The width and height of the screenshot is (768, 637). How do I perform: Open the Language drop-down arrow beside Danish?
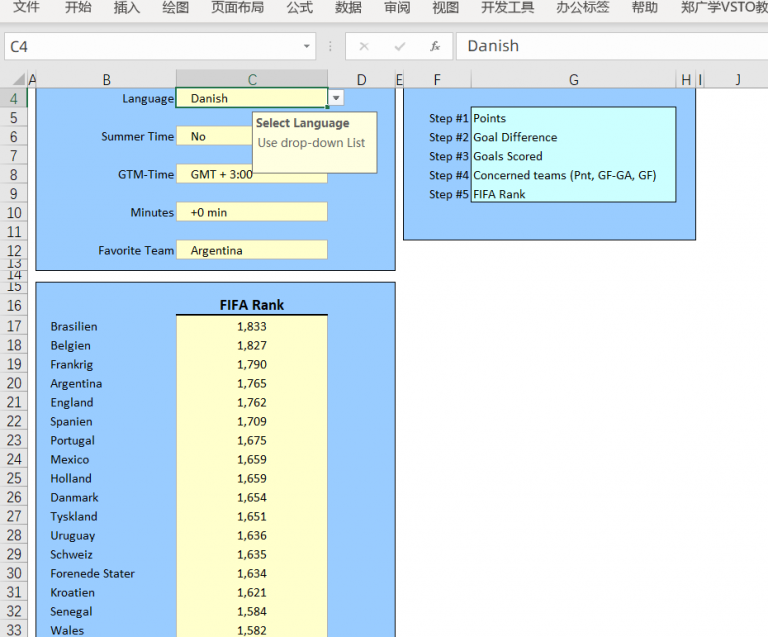pos(336,98)
